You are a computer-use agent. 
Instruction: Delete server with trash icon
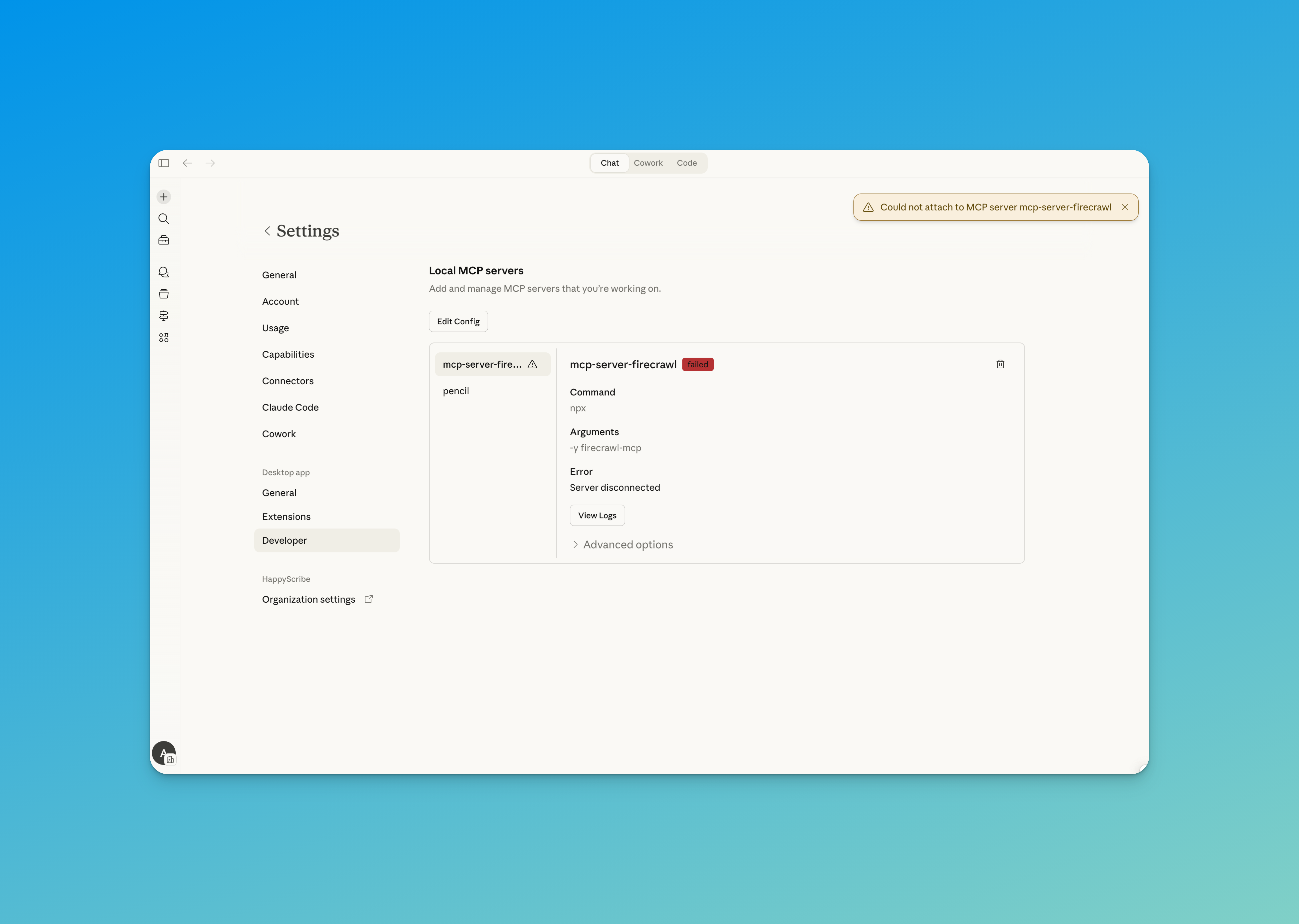[1000, 364]
